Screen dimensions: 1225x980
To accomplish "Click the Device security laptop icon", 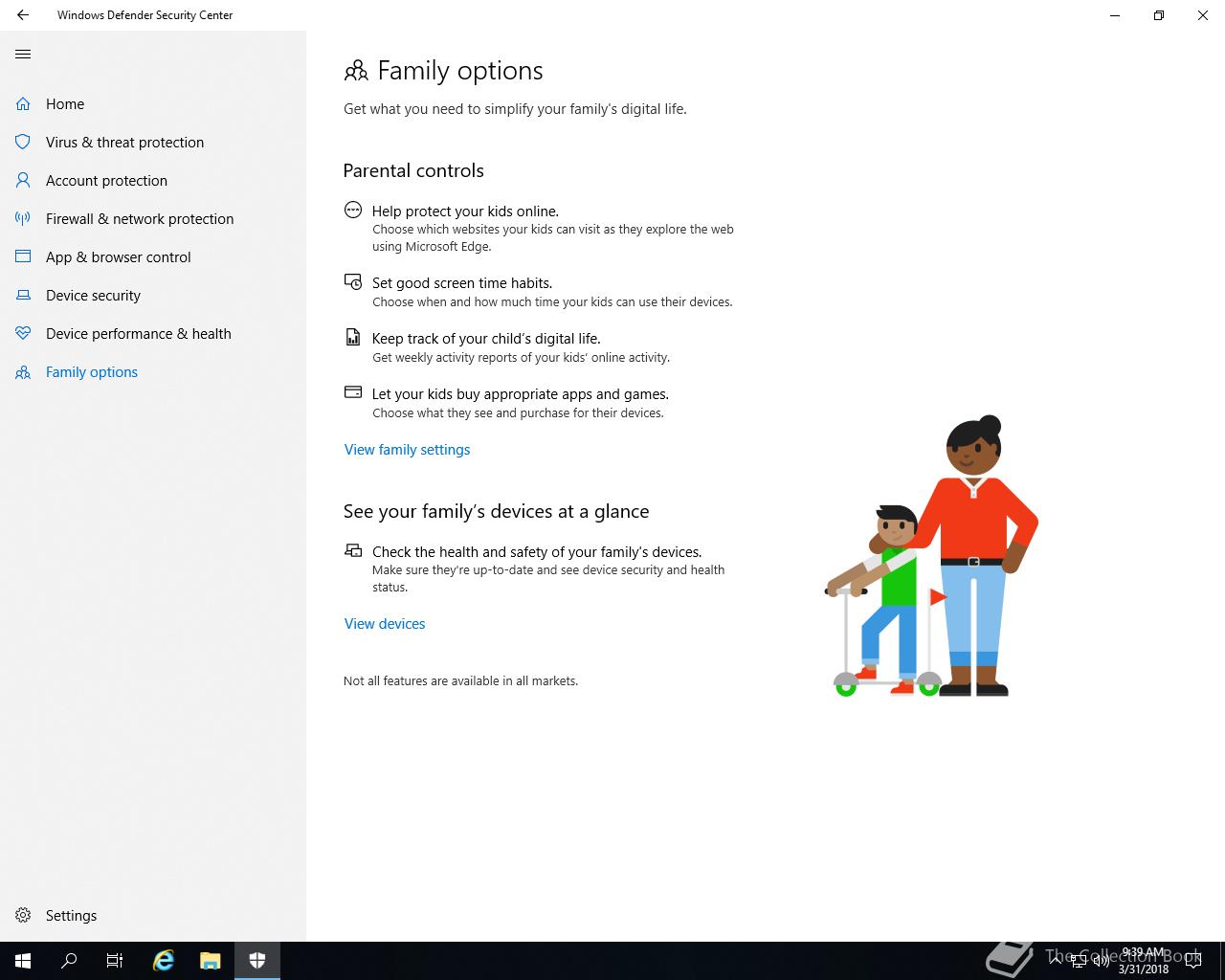I will [23, 295].
